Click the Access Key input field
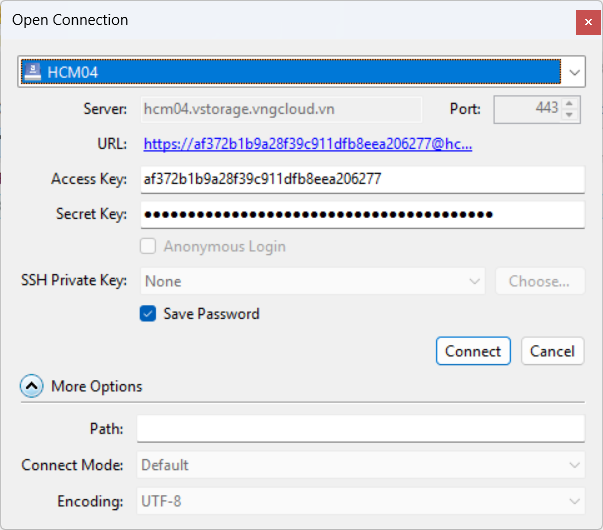The width and height of the screenshot is (603, 530). (360, 179)
